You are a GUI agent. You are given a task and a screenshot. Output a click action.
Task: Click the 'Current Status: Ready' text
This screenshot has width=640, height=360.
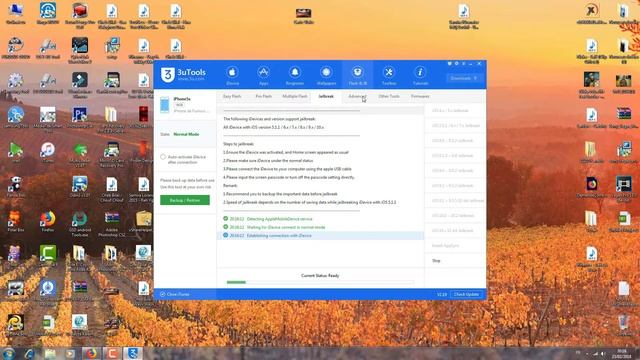[320, 276]
